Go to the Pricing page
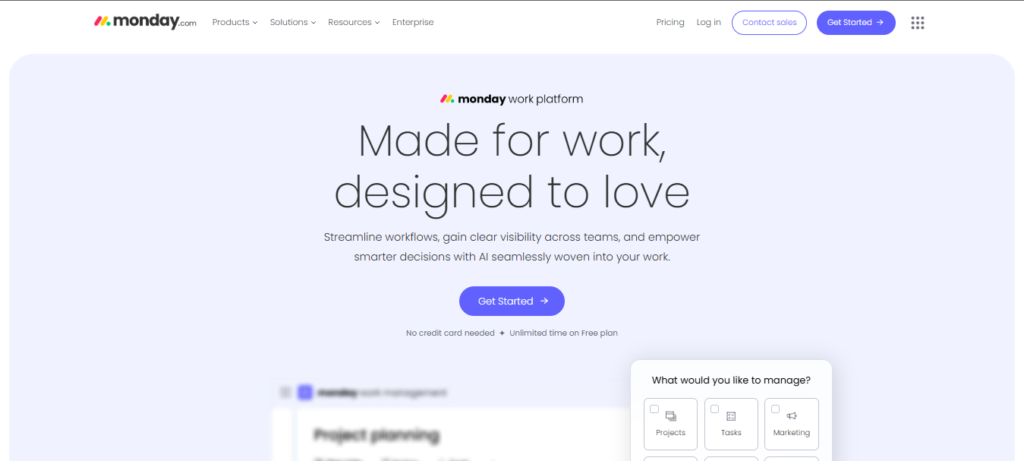This screenshot has height=461, width=1024. tap(670, 22)
